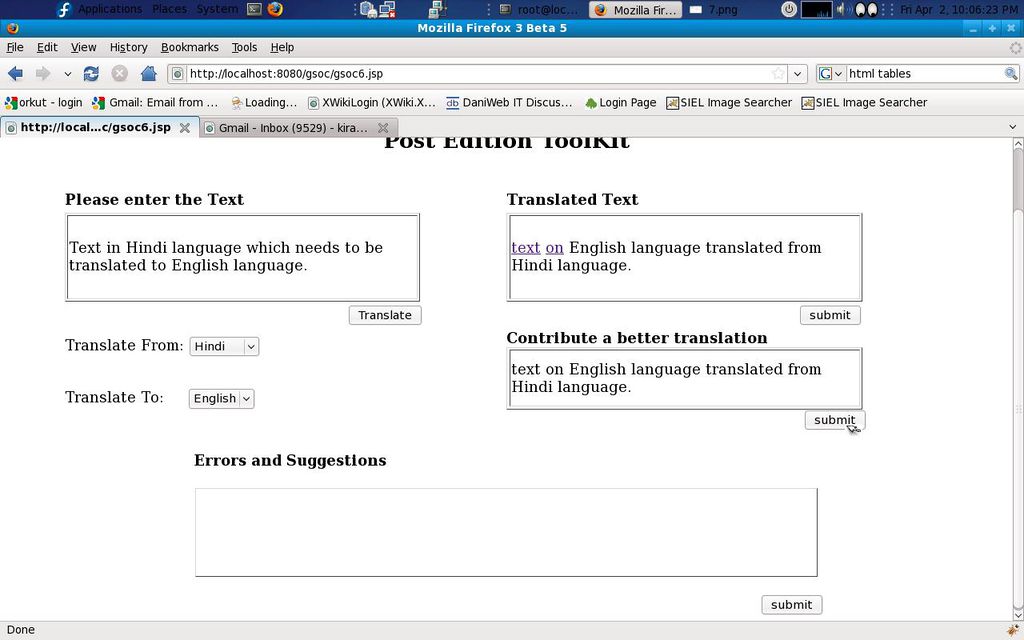Click the Translate button
This screenshot has height=640, width=1024.
click(385, 315)
